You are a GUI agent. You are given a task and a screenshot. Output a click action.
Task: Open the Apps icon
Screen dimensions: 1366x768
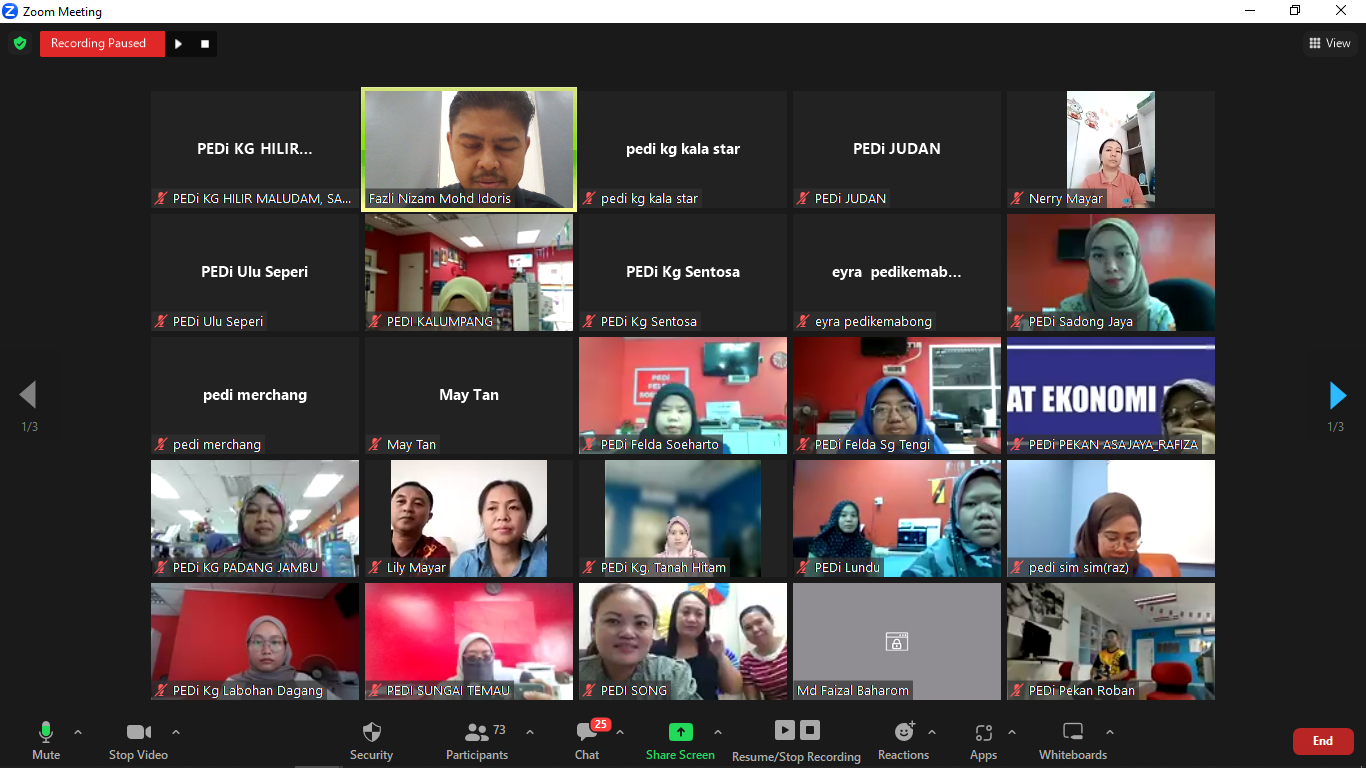click(x=983, y=733)
